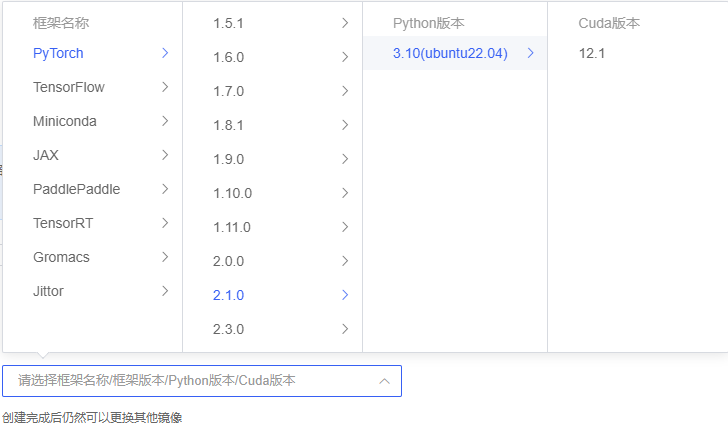The width and height of the screenshot is (728, 428).
Task: Pick Gromacs in framework list
Action: point(61,257)
